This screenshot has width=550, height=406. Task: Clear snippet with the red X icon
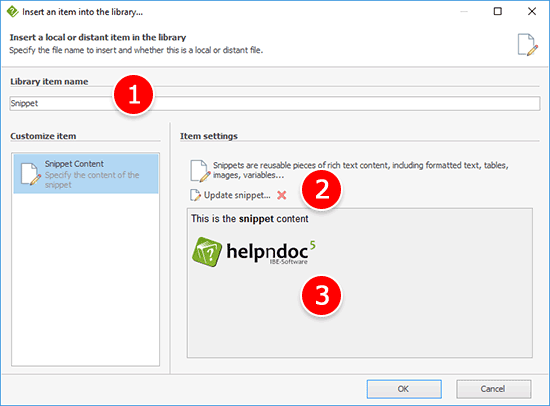tap(282, 195)
